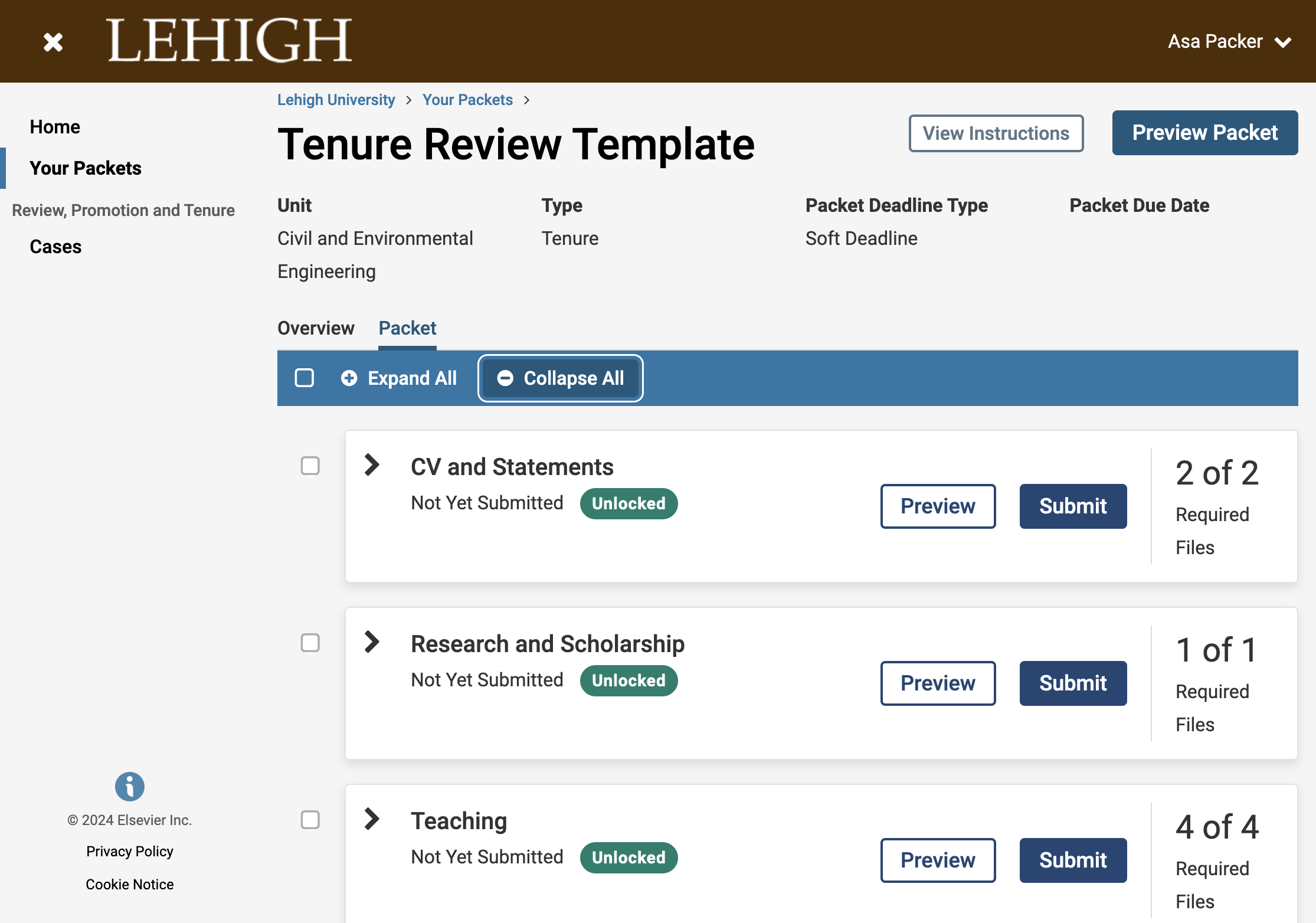This screenshot has height=923, width=1316.
Task: Switch to the Overview tab
Action: (x=316, y=328)
